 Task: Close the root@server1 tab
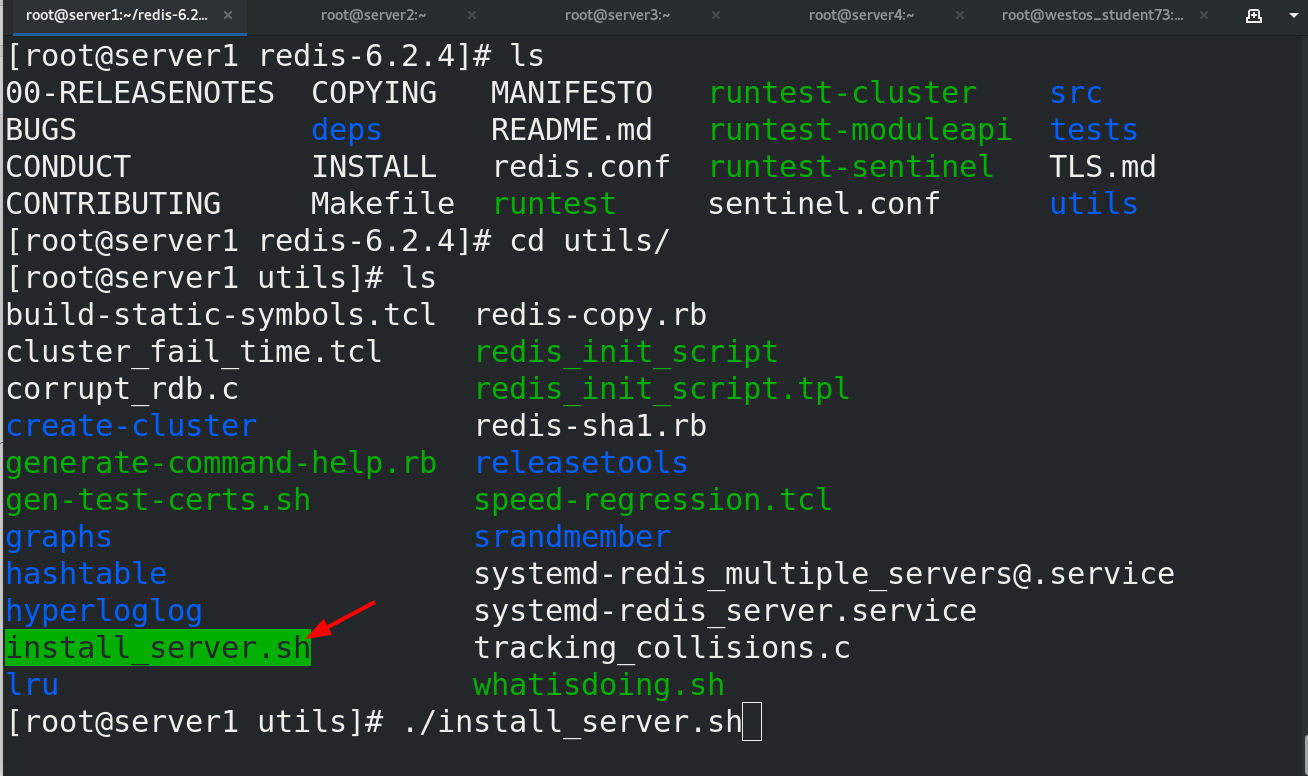(x=229, y=15)
